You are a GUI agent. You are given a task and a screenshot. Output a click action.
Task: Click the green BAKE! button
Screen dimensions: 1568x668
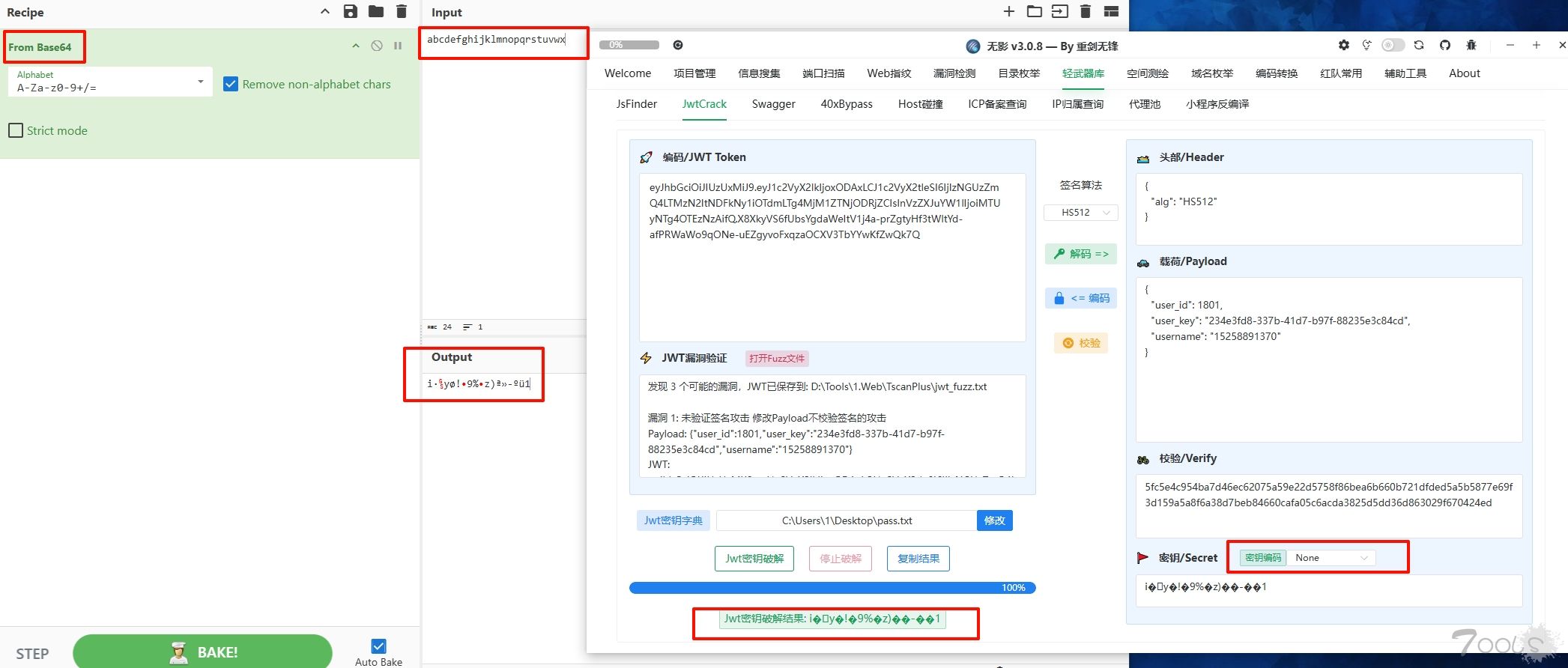[x=202, y=652]
